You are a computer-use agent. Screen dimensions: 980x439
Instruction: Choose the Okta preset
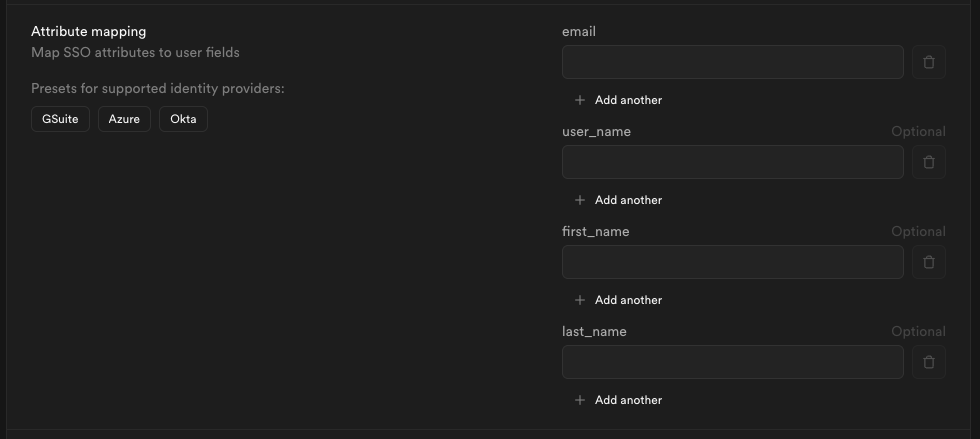[183, 120]
